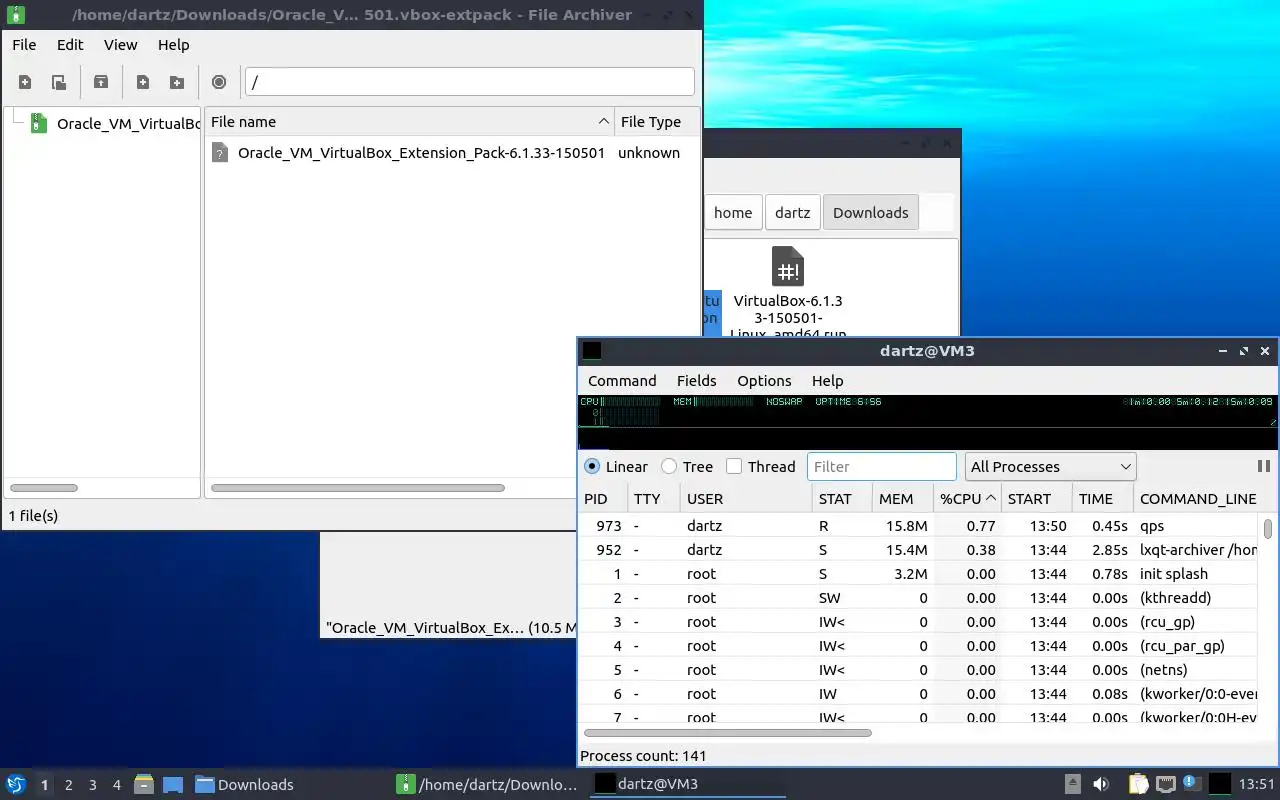Open the File menu in File Archiver
Screen dimensions: 1280x800
pos(24,45)
